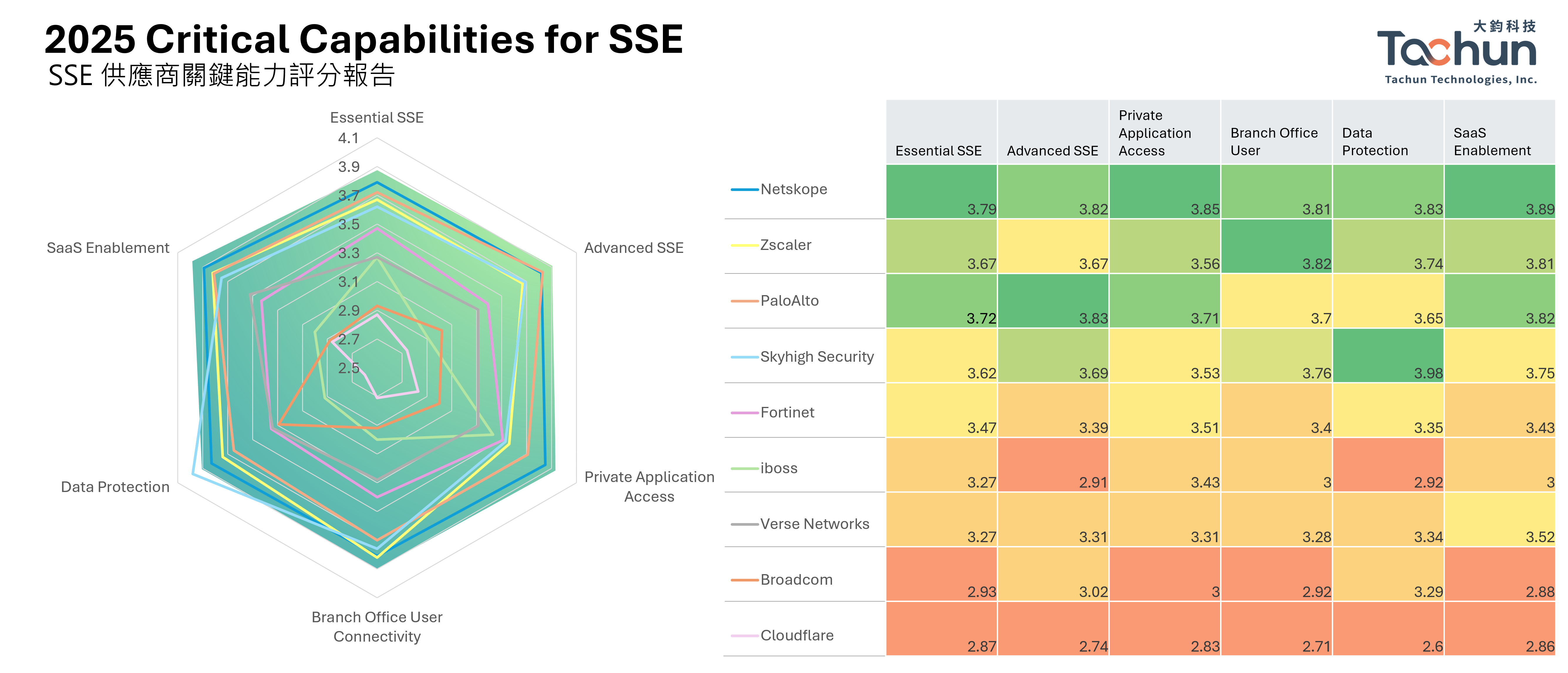Image resolution: width=1568 pixels, height=673 pixels.
Task: Select the iboss legend label
Action: (x=779, y=469)
